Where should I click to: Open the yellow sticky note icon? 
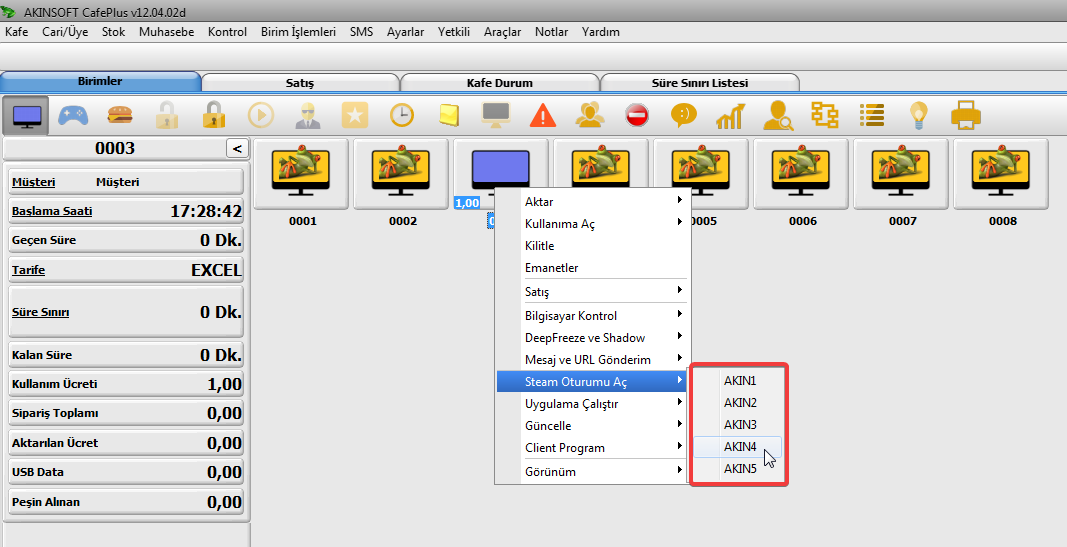448,116
